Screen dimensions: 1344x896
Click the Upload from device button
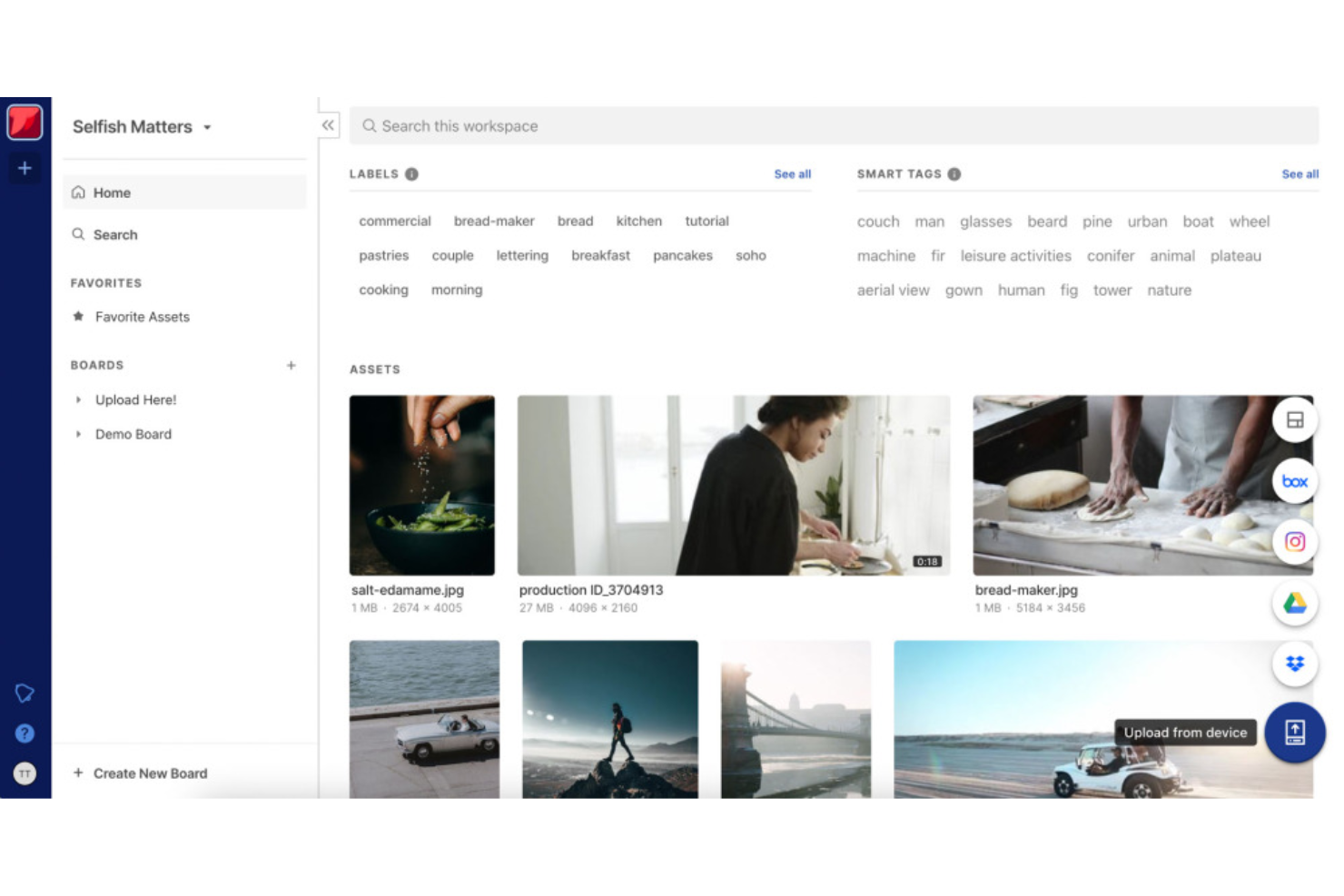pos(1293,733)
